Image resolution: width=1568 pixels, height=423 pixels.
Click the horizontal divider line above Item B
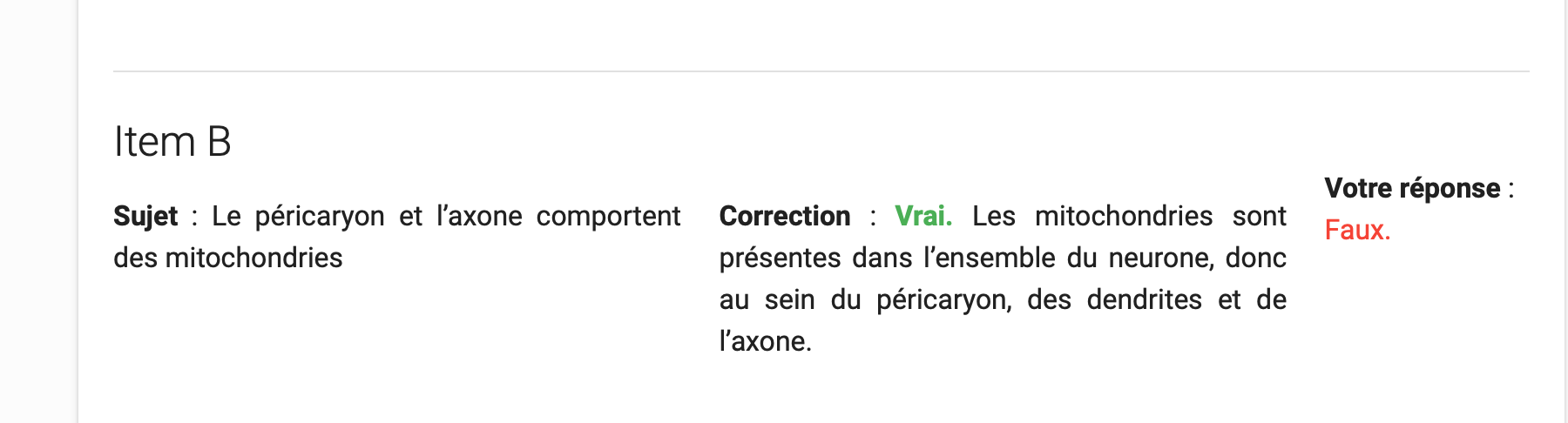click(x=821, y=71)
